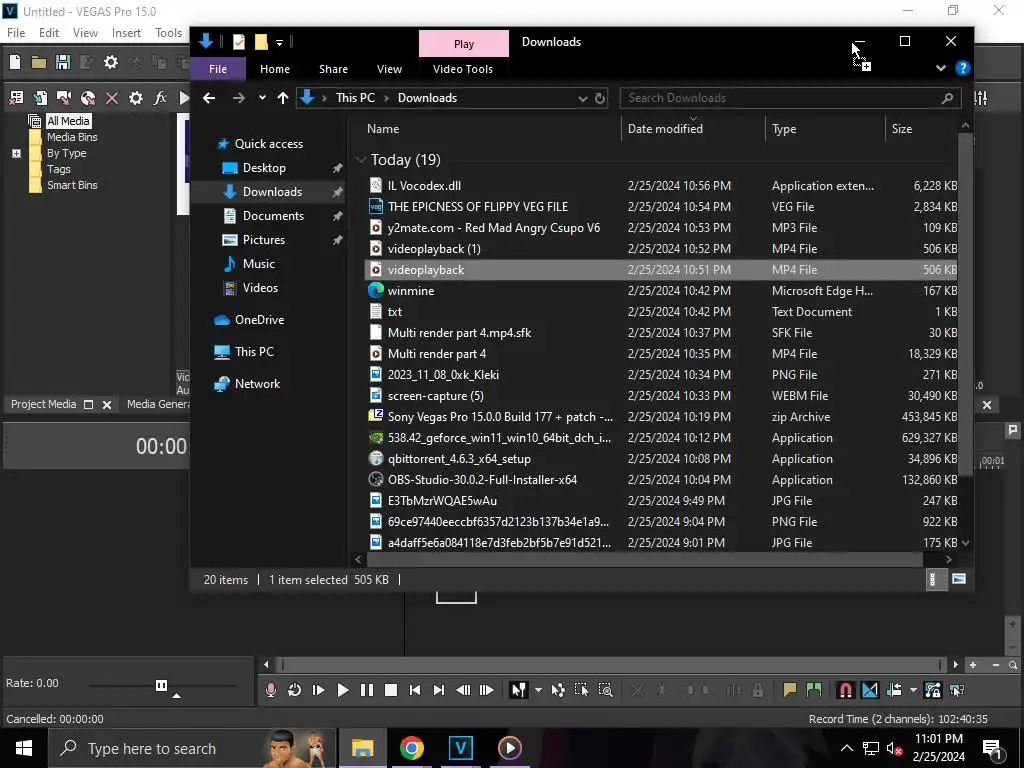Screen dimensions: 1024x768
Task: Click playback Rate slider handle
Action: click(x=161, y=685)
